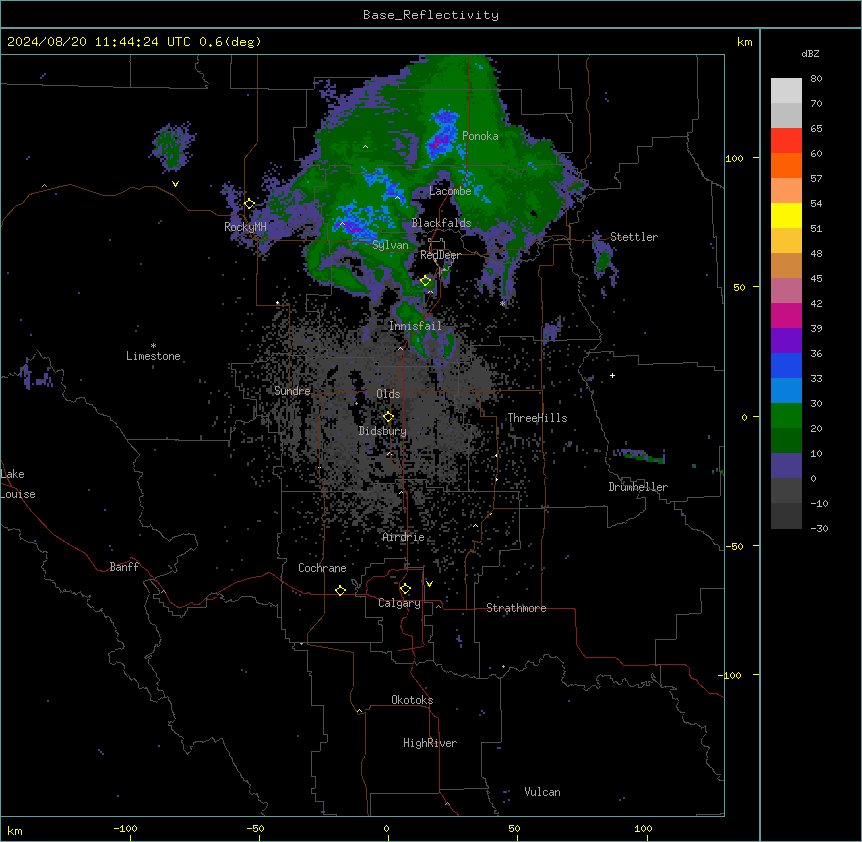Click the magenta swatch between 42 and 39
862x842 pixels.
tap(786, 315)
